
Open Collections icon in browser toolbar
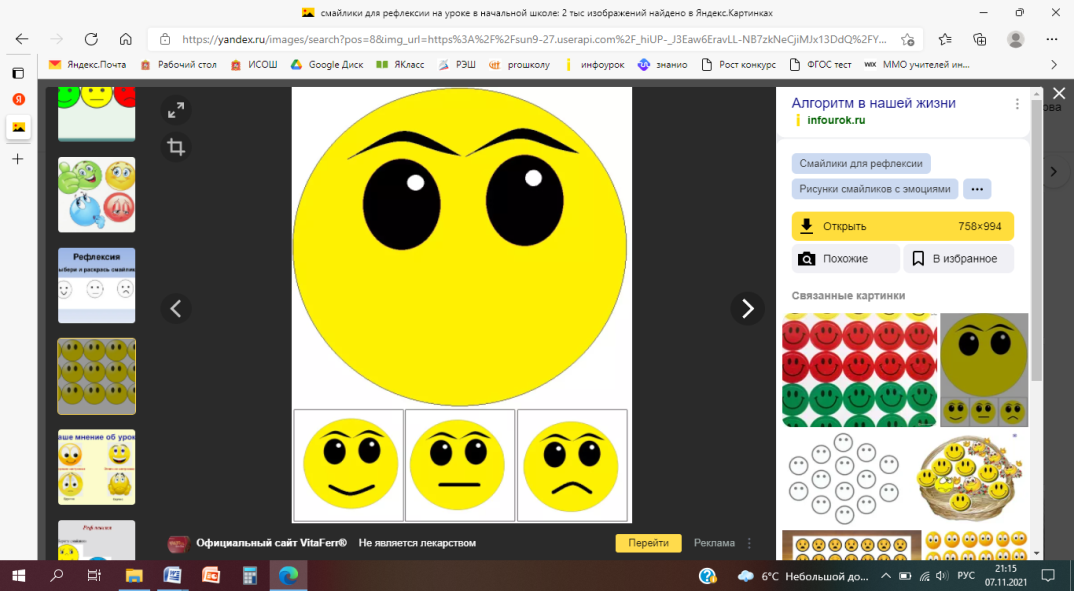click(979, 39)
